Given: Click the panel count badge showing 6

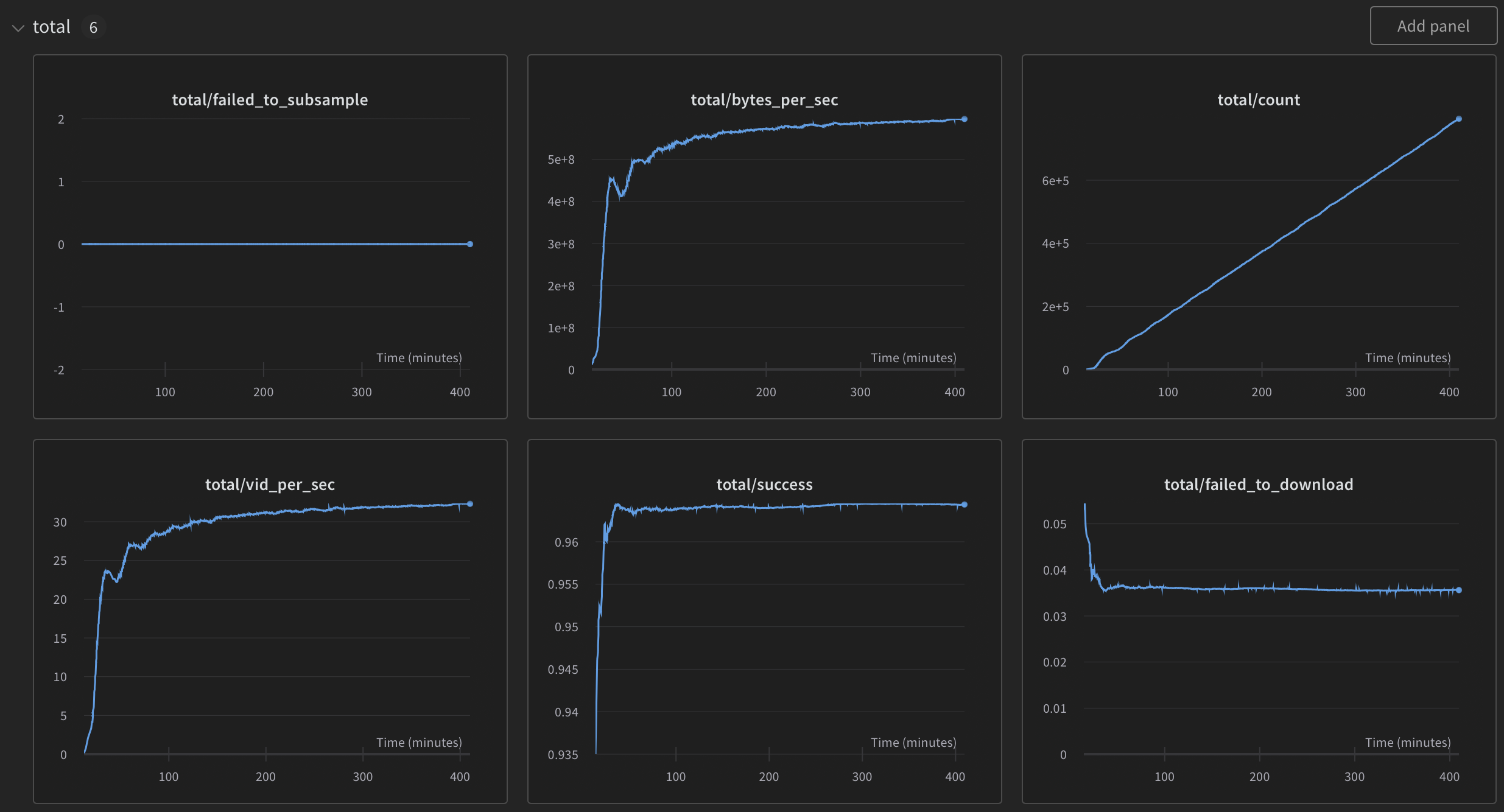Looking at the screenshot, I should point(93,27).
